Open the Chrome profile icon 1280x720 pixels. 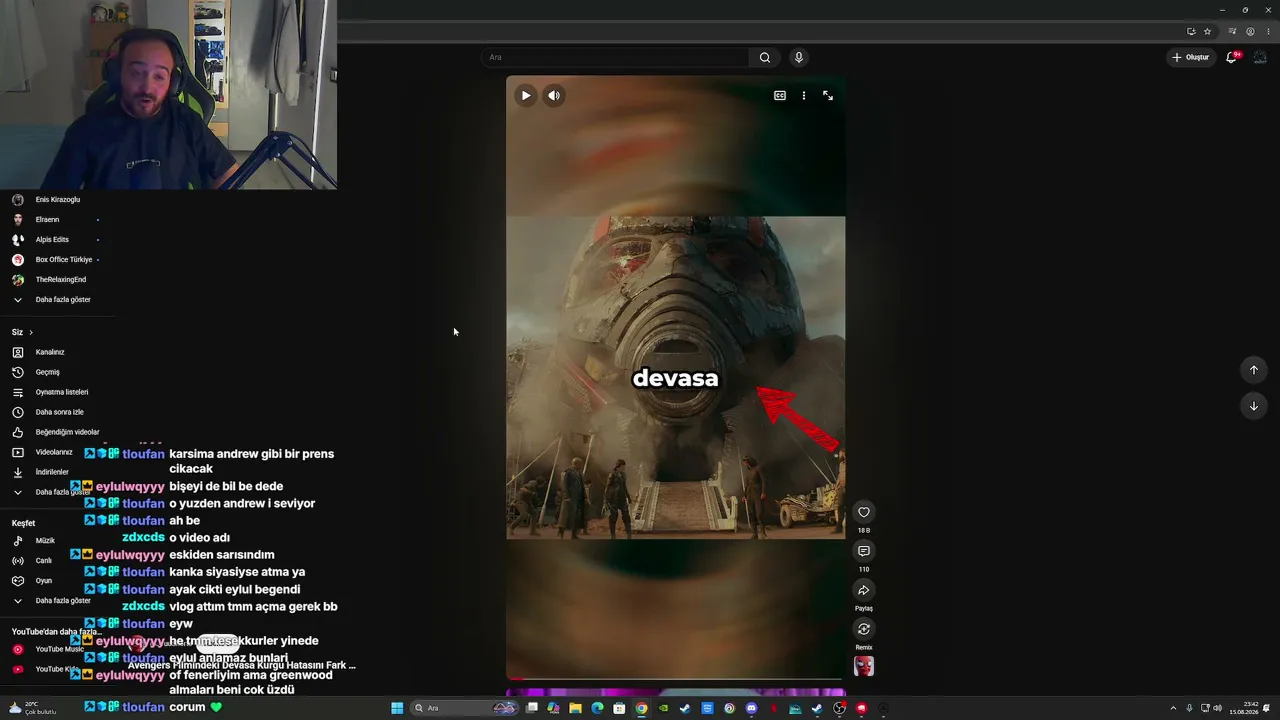(x=1250, y=31)
